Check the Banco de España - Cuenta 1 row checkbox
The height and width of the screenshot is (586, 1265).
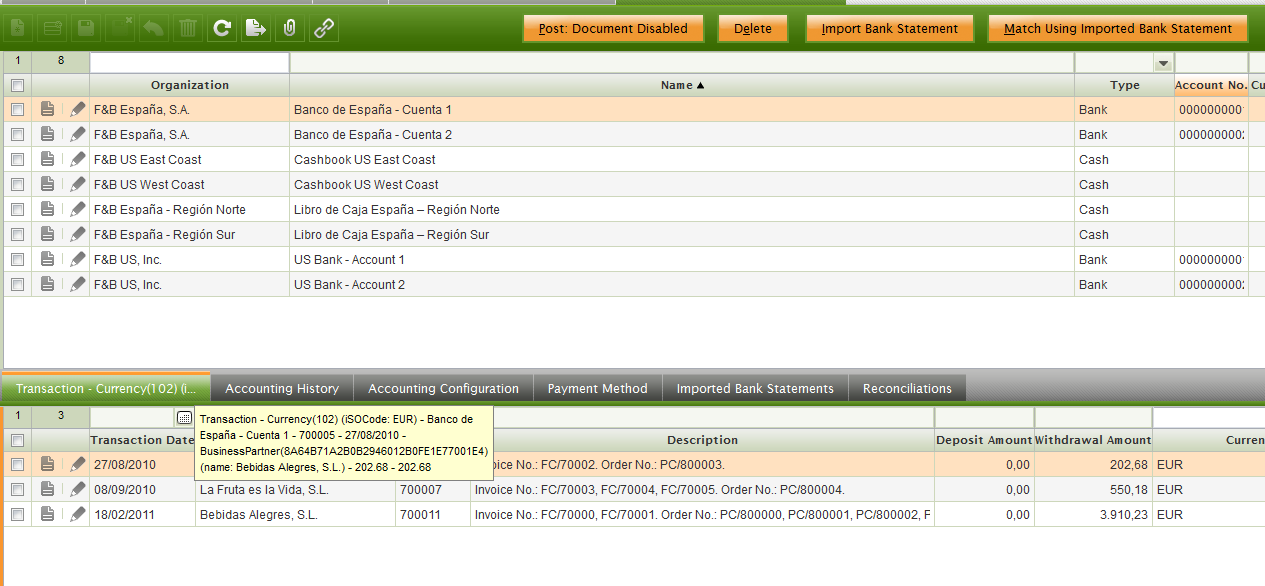pos(17,109)
